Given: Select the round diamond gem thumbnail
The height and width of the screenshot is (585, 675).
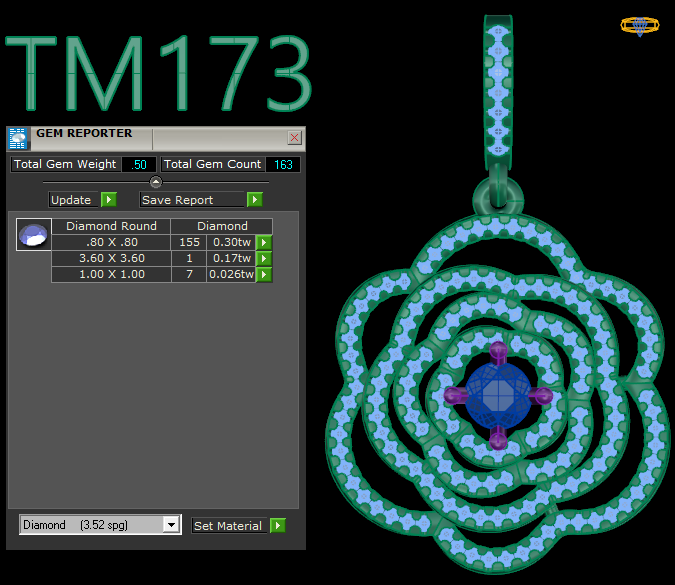Looking at the screenshot, I should (34, 235).
